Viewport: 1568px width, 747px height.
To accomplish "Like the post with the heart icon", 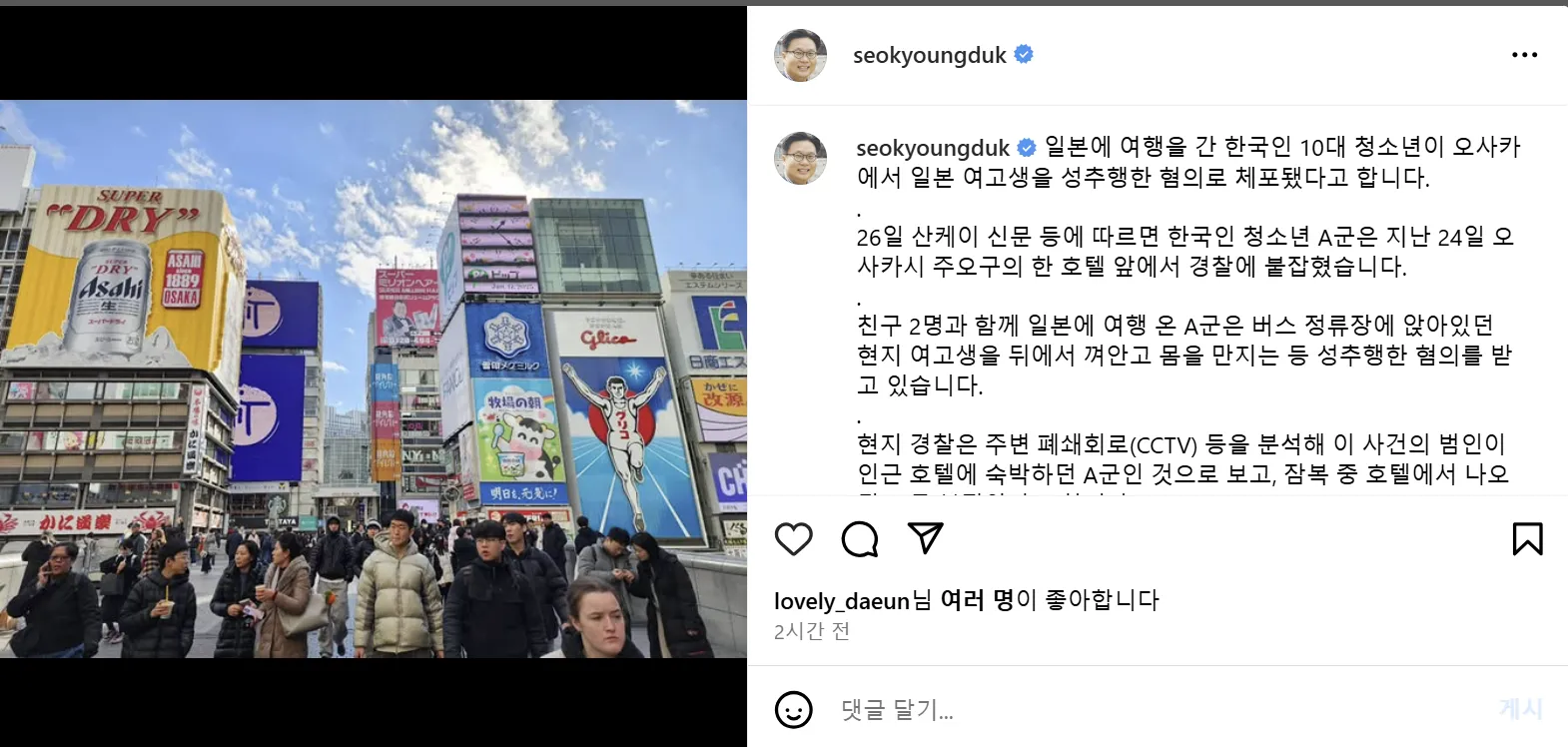I will point(794,539).
